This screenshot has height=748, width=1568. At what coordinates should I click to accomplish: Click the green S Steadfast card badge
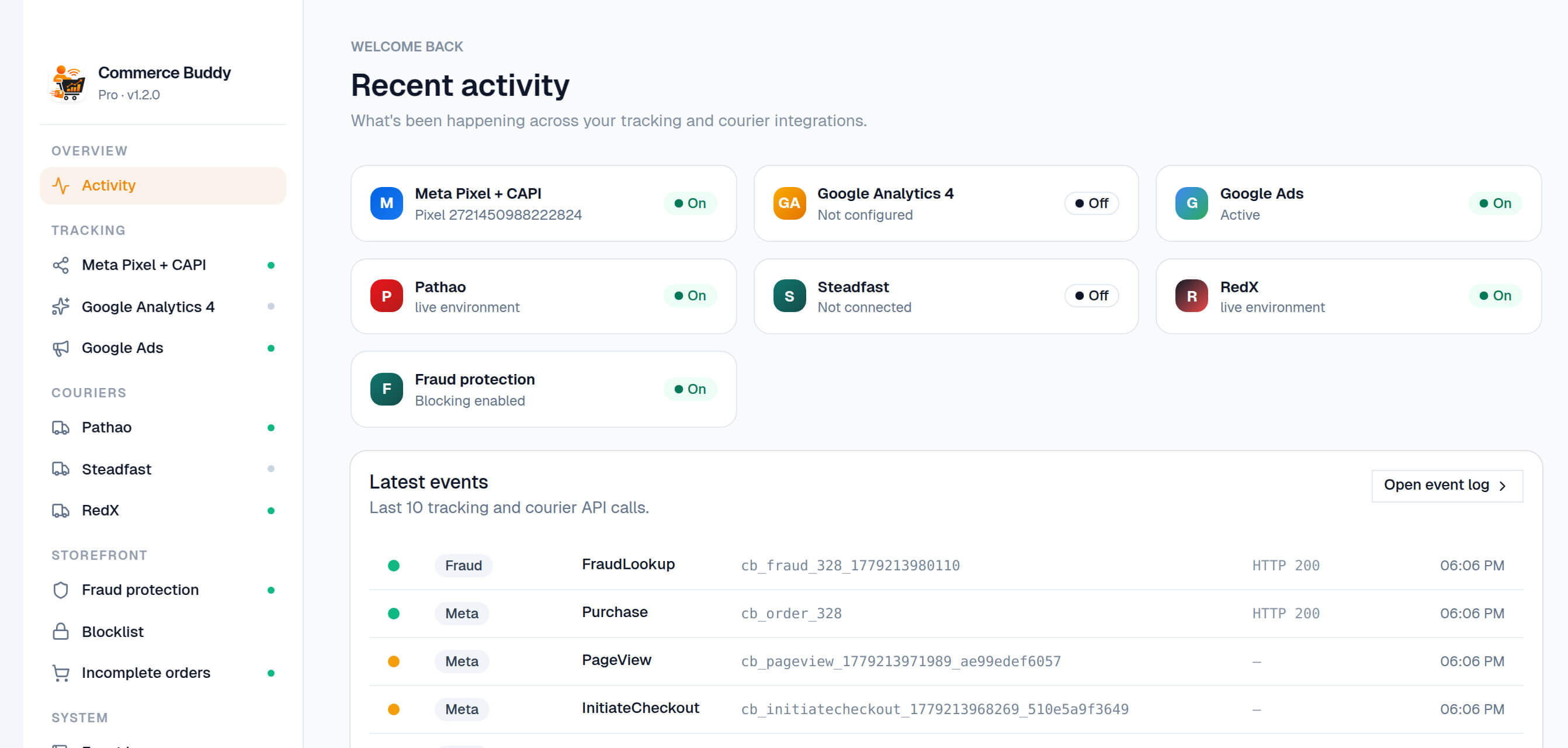pos(789,296)
